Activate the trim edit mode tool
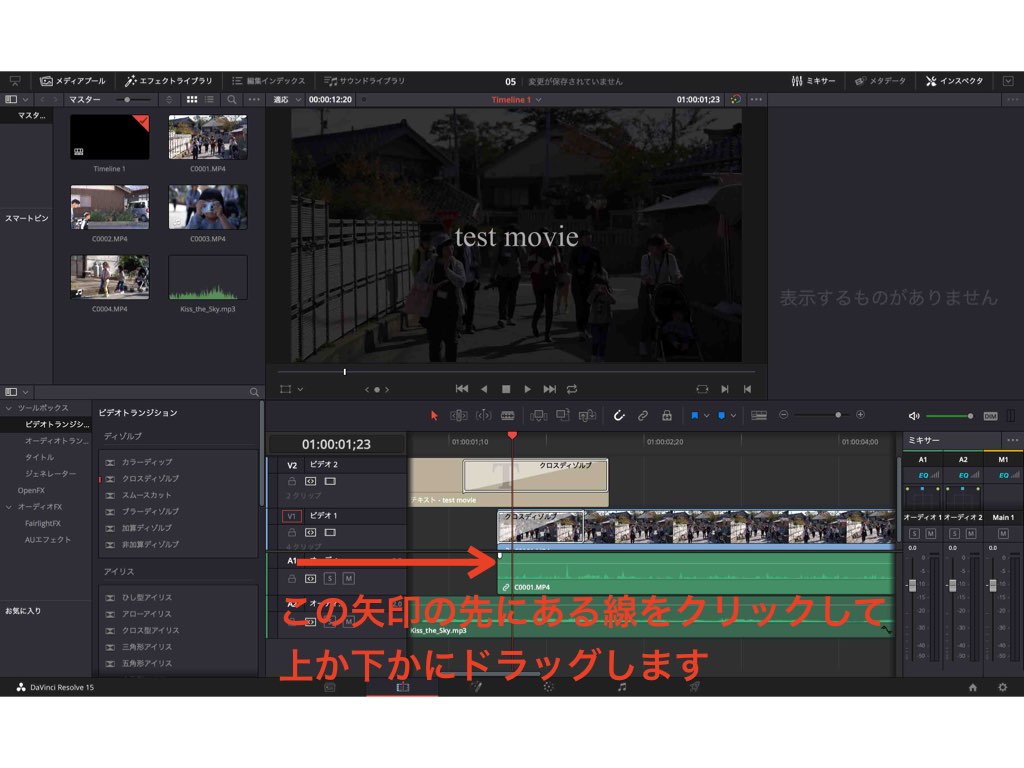The width and height of the screenshot is (1024, 768). [x=458, y=415]
